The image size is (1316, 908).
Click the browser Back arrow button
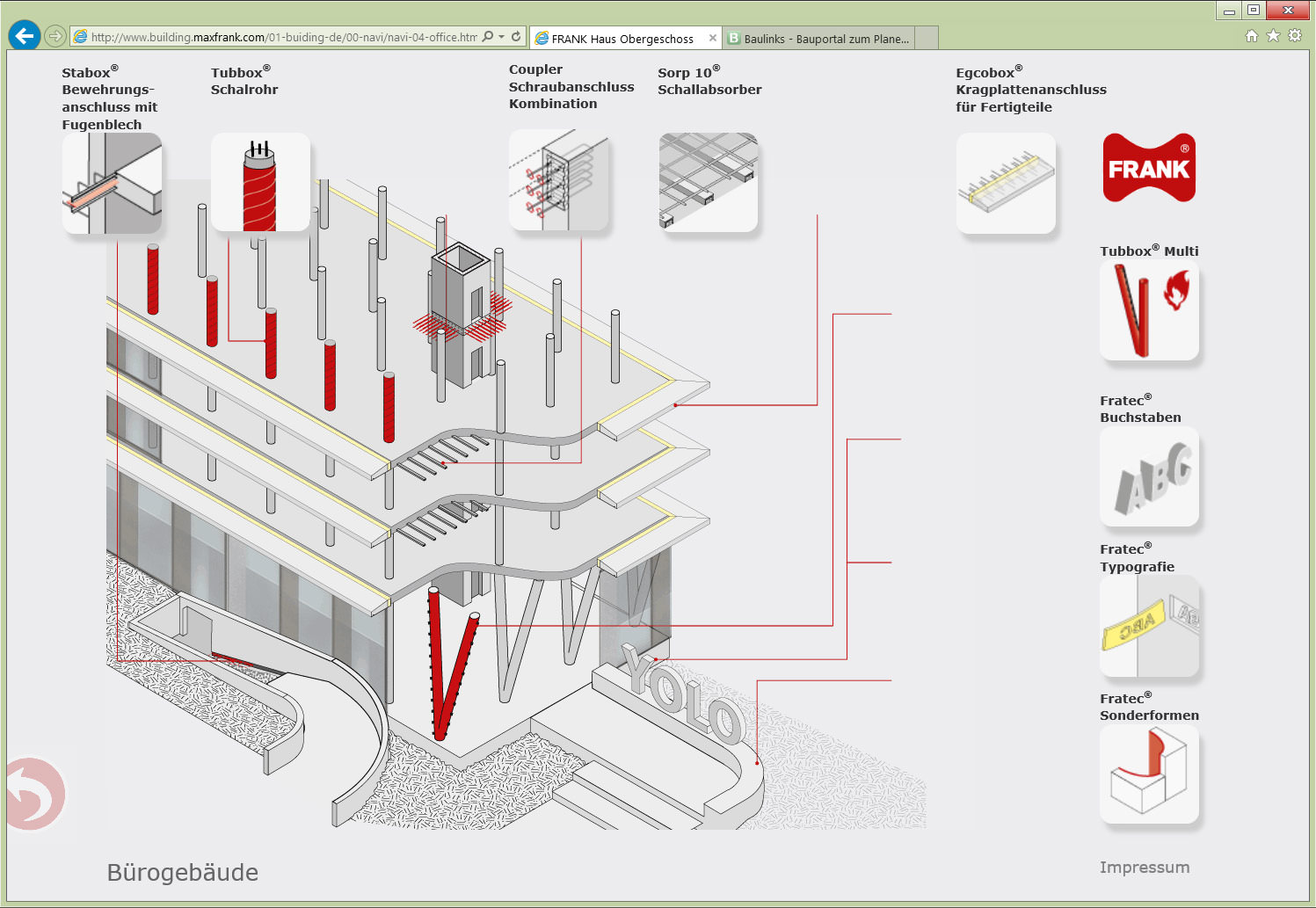coord(25,36)
